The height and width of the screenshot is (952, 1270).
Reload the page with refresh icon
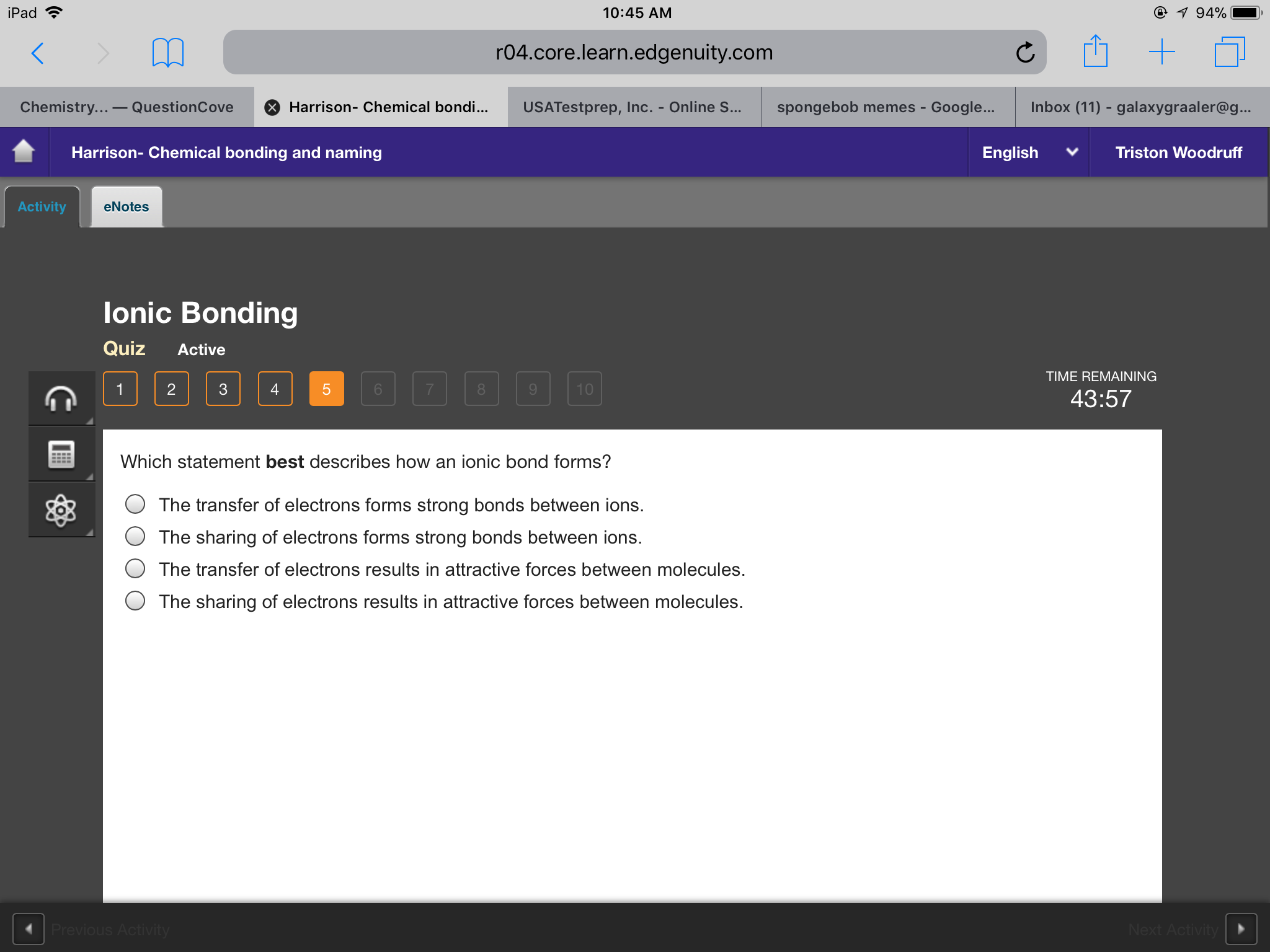click(x=1025, y=53)
